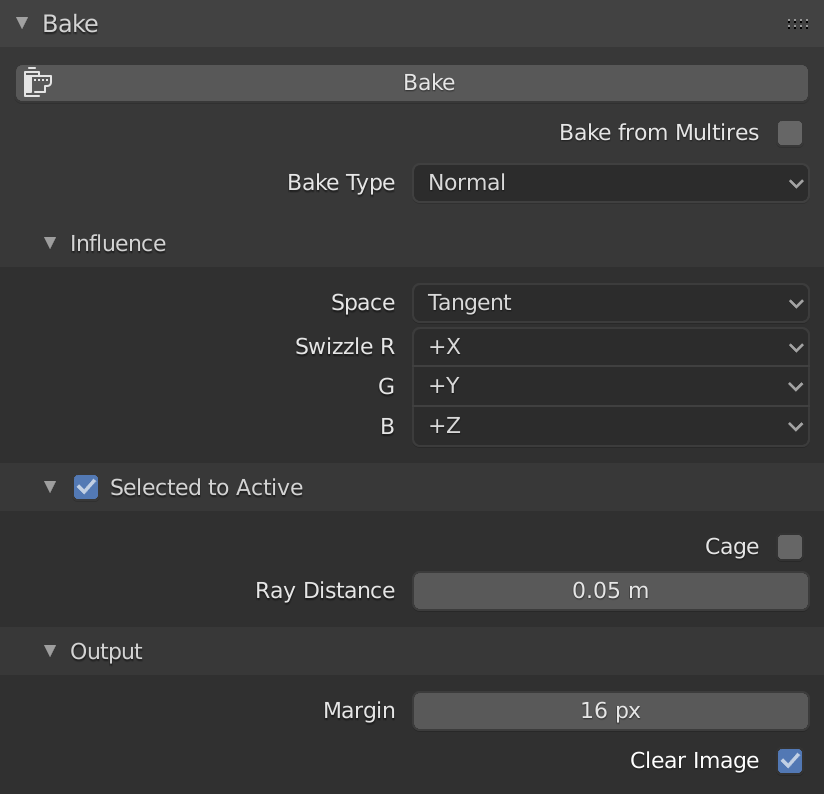824x794 pixels.
Task: Click the Bake button
Action: tap(412, 83)
